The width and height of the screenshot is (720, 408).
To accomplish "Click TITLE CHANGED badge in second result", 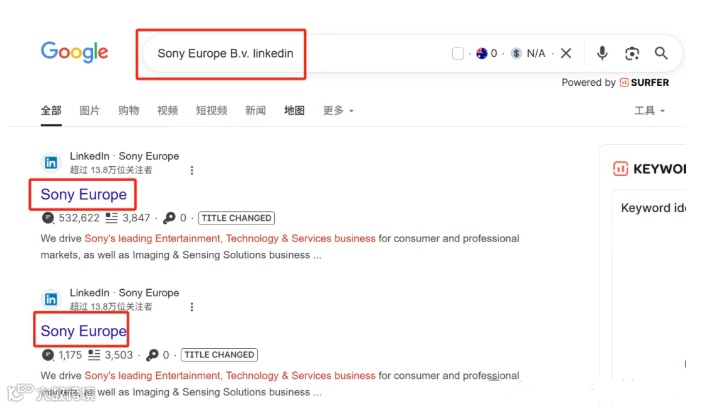I will (219, 355).
